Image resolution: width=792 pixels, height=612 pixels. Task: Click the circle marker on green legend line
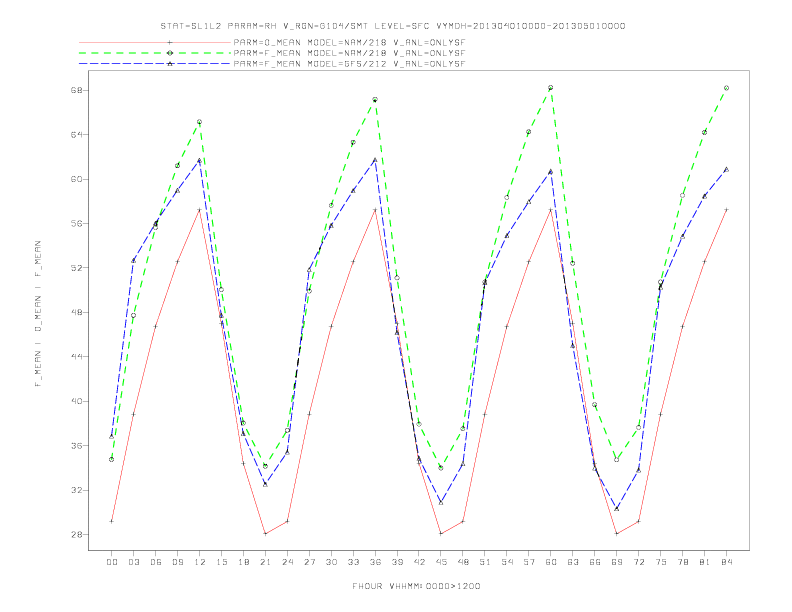pos(170,53)
